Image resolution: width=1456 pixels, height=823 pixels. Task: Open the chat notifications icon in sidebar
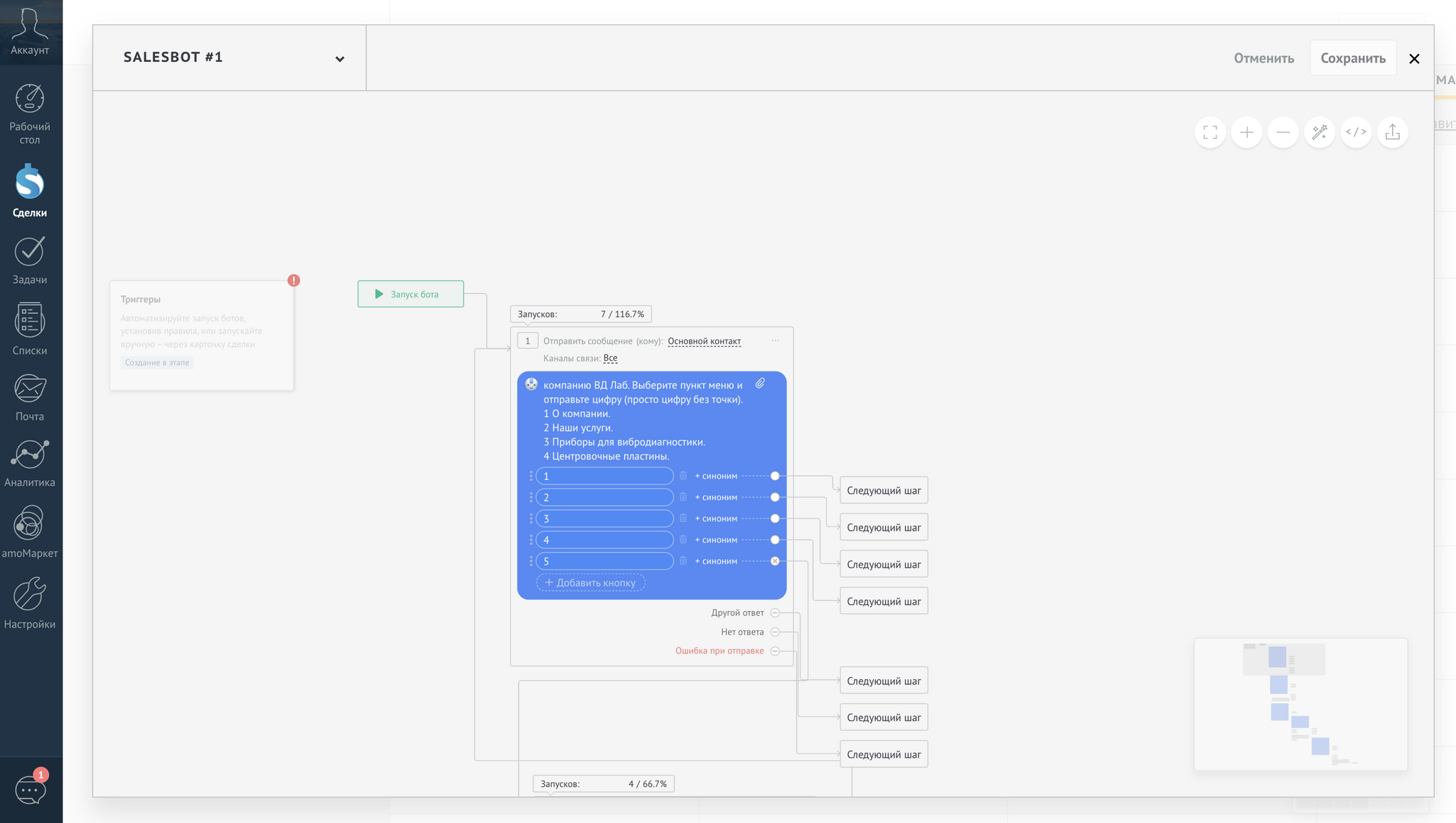31,789
